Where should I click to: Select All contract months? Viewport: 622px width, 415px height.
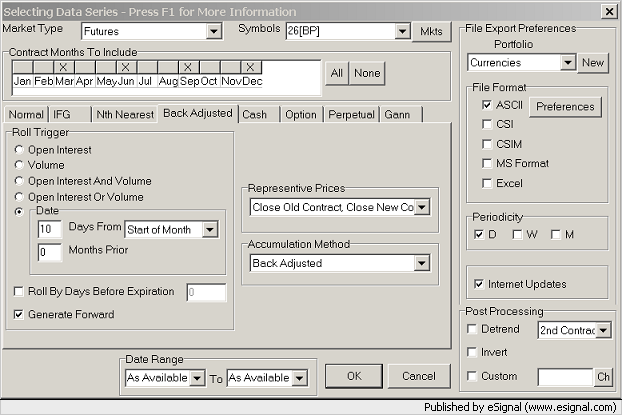click(337, 73)
